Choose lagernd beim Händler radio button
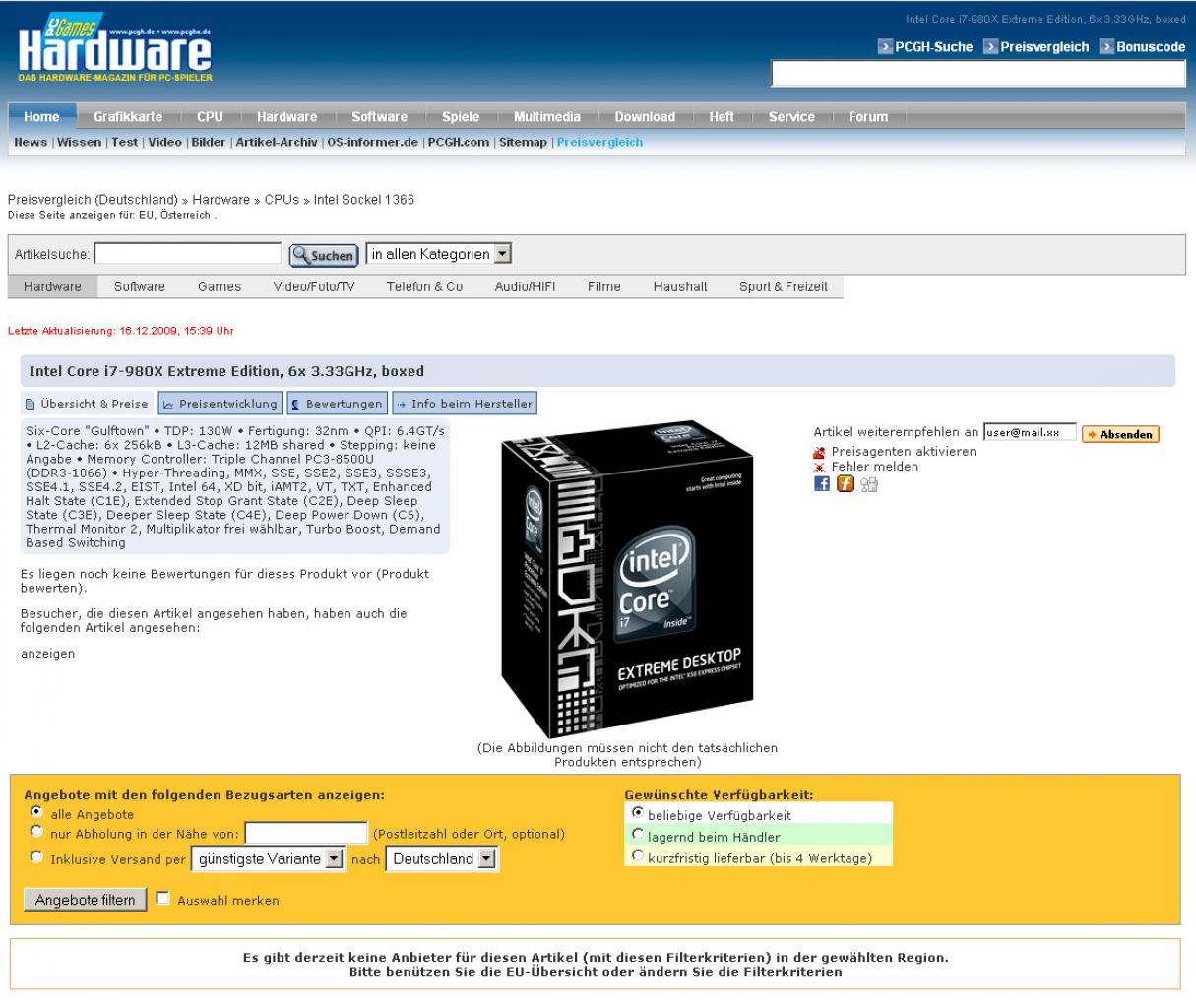This screenshot has width=1196, height=1008. [638, 835]
